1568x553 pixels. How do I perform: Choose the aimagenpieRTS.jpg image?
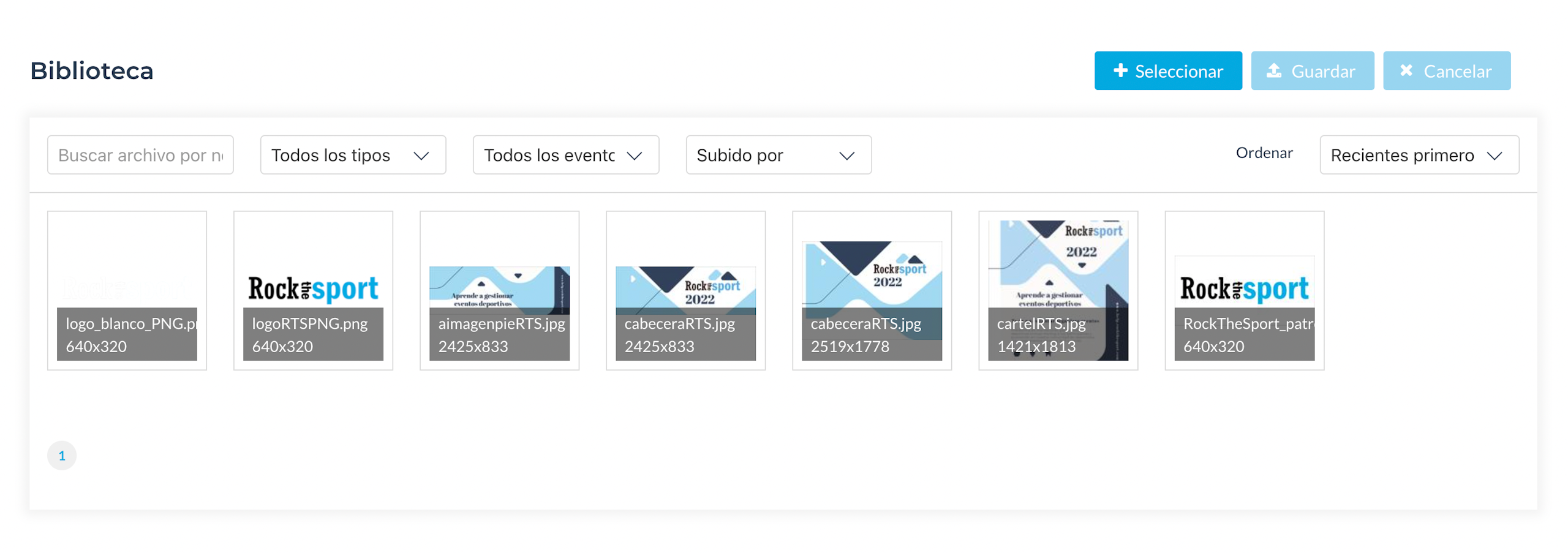(x=499, y=291)
